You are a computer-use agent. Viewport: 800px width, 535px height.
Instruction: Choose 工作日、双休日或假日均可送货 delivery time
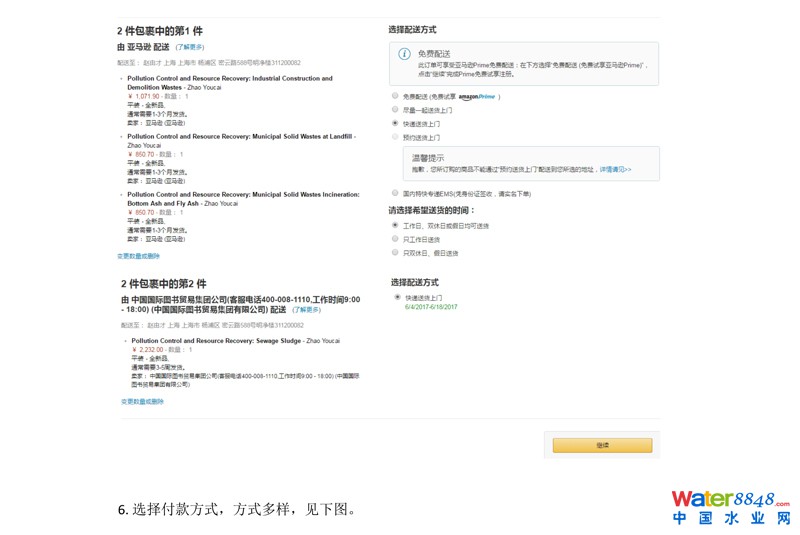click(395, 226)
